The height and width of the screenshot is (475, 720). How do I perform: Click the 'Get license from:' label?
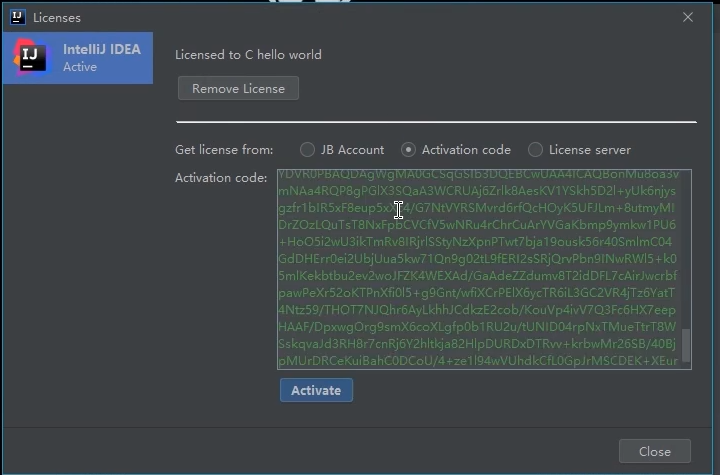click(x=224, y=150)
